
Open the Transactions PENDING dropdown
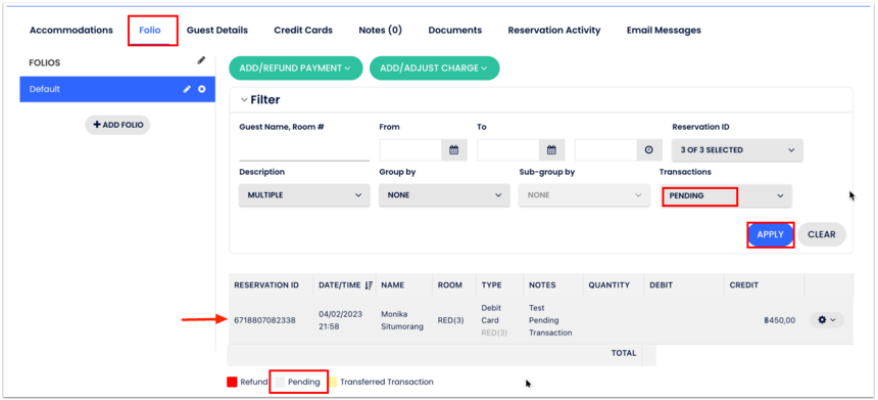726,196
